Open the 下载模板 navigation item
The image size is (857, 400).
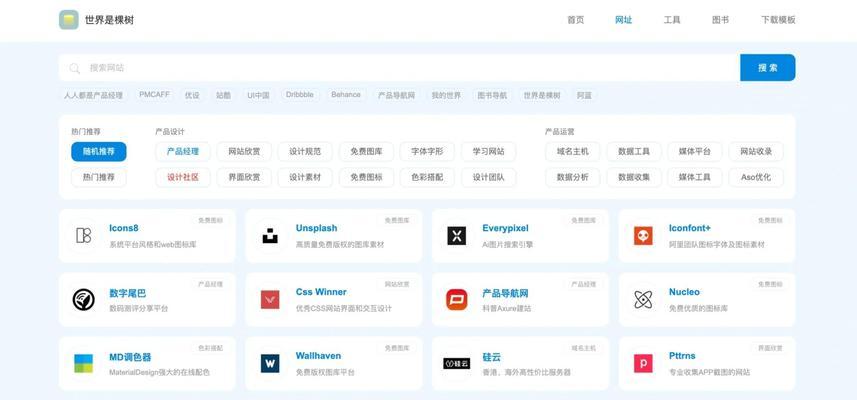point(778,20)
